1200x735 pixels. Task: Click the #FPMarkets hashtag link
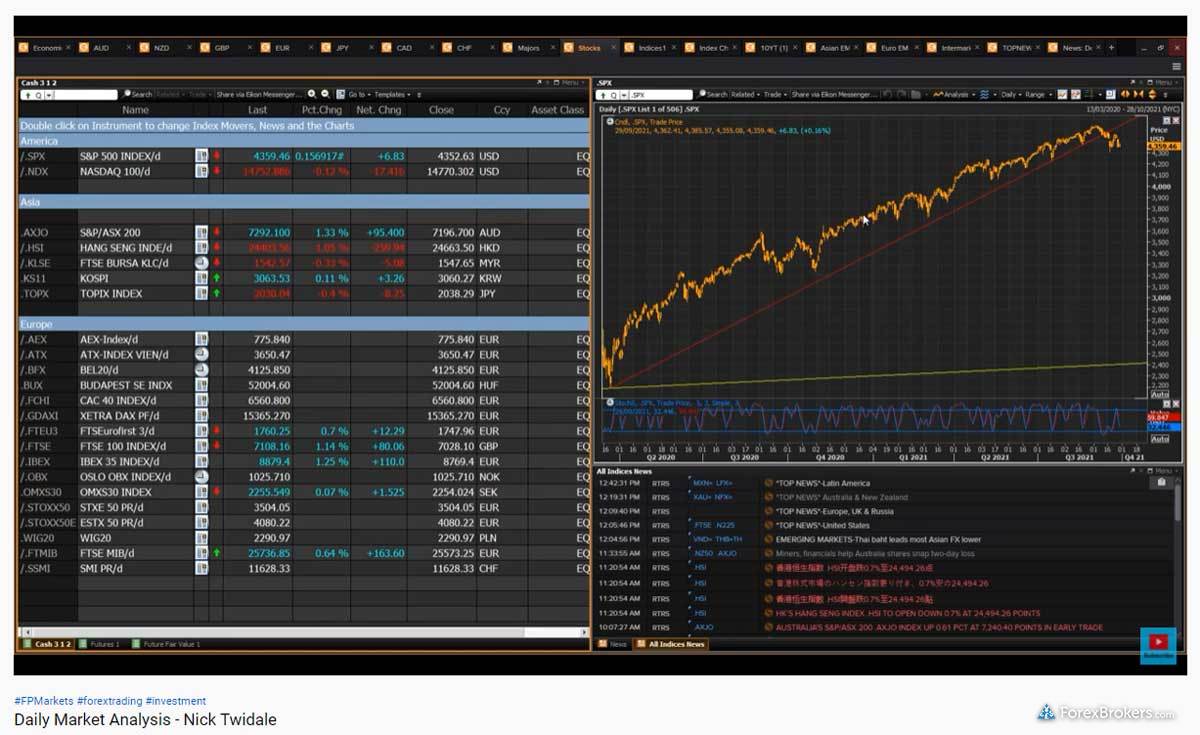click(x=43, y=701)
